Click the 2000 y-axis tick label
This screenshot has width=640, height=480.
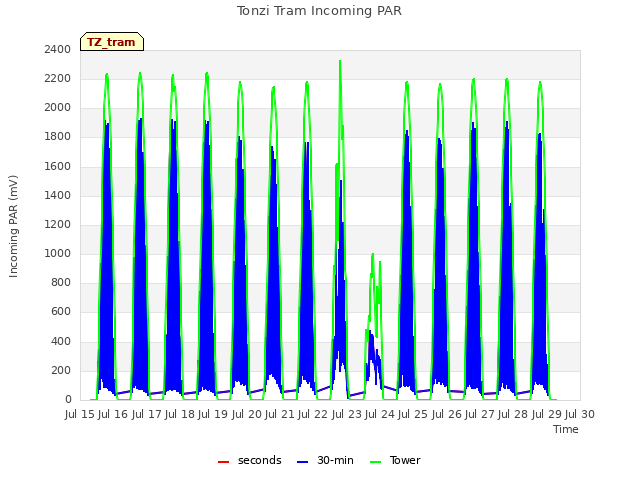58,108
